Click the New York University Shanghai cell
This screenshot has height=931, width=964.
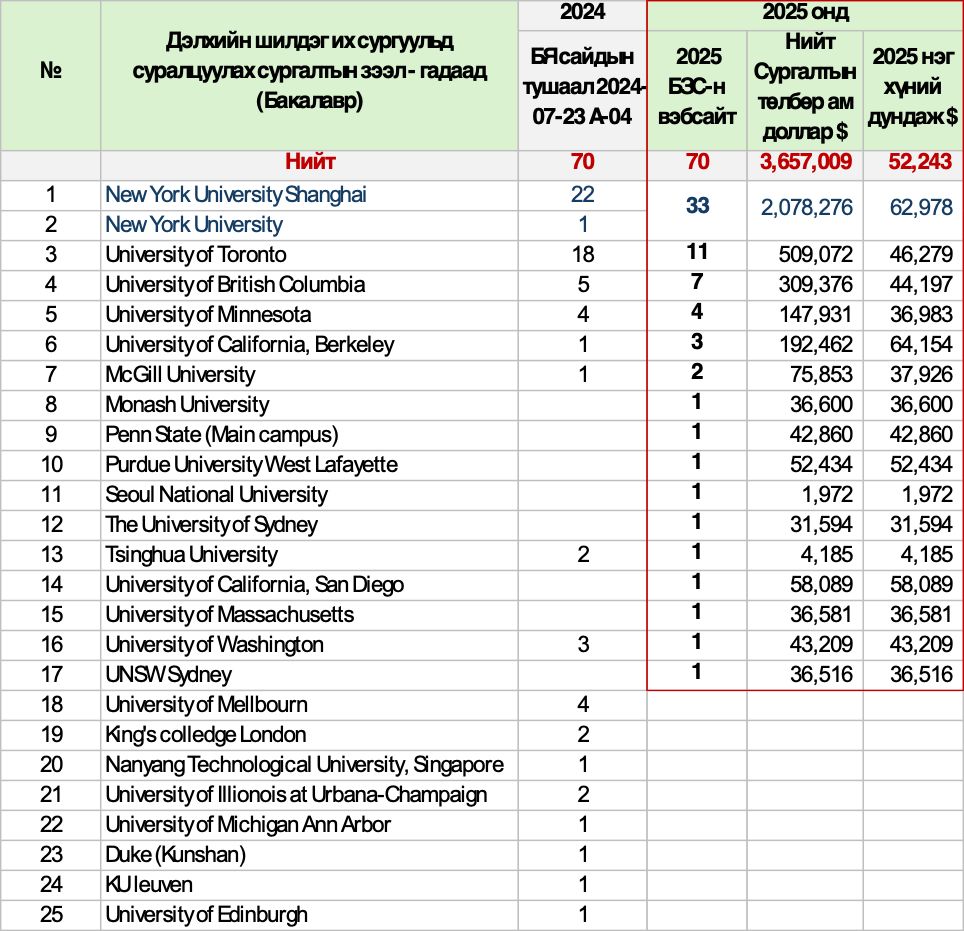[x=236, y=195]
